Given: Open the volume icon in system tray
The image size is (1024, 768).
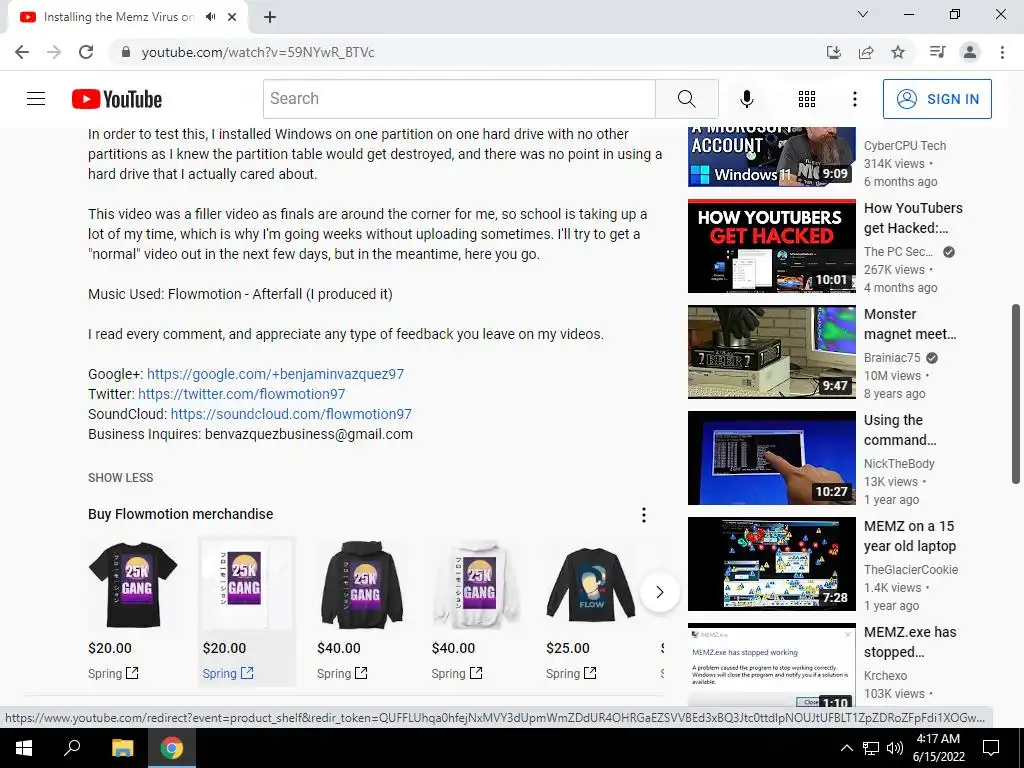Looking at the screenshot, I should (x=895, y=748).
